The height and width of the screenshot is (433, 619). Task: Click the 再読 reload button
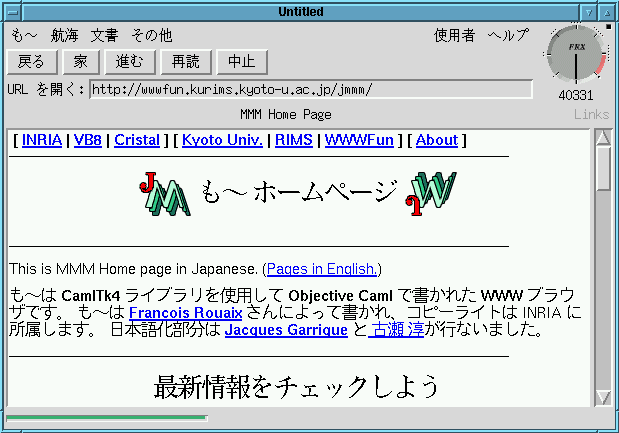pyautogui.click(x=186, y=62)
